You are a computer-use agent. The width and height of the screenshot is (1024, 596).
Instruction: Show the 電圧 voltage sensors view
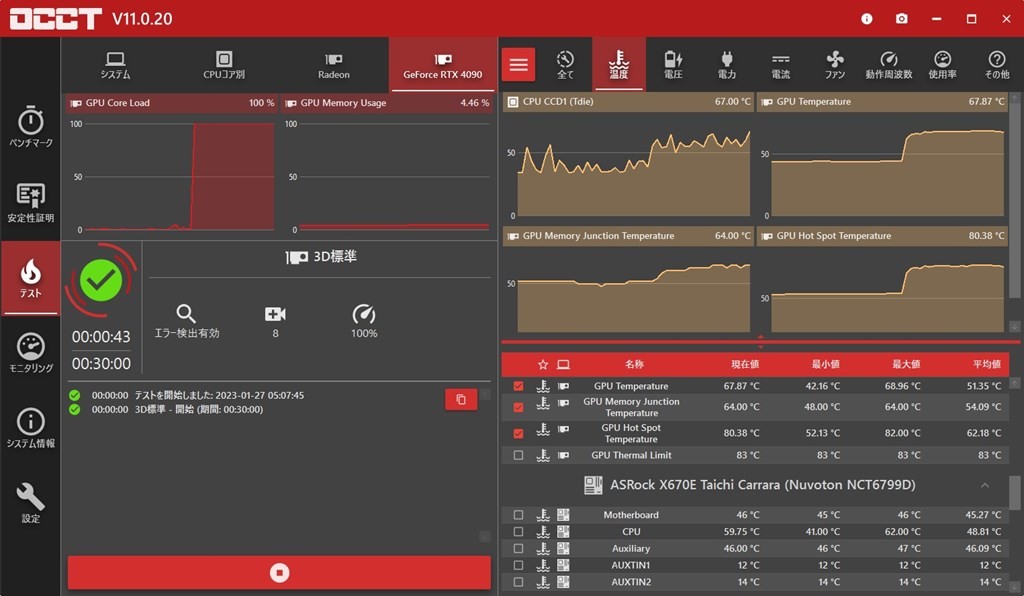point(673,65)
